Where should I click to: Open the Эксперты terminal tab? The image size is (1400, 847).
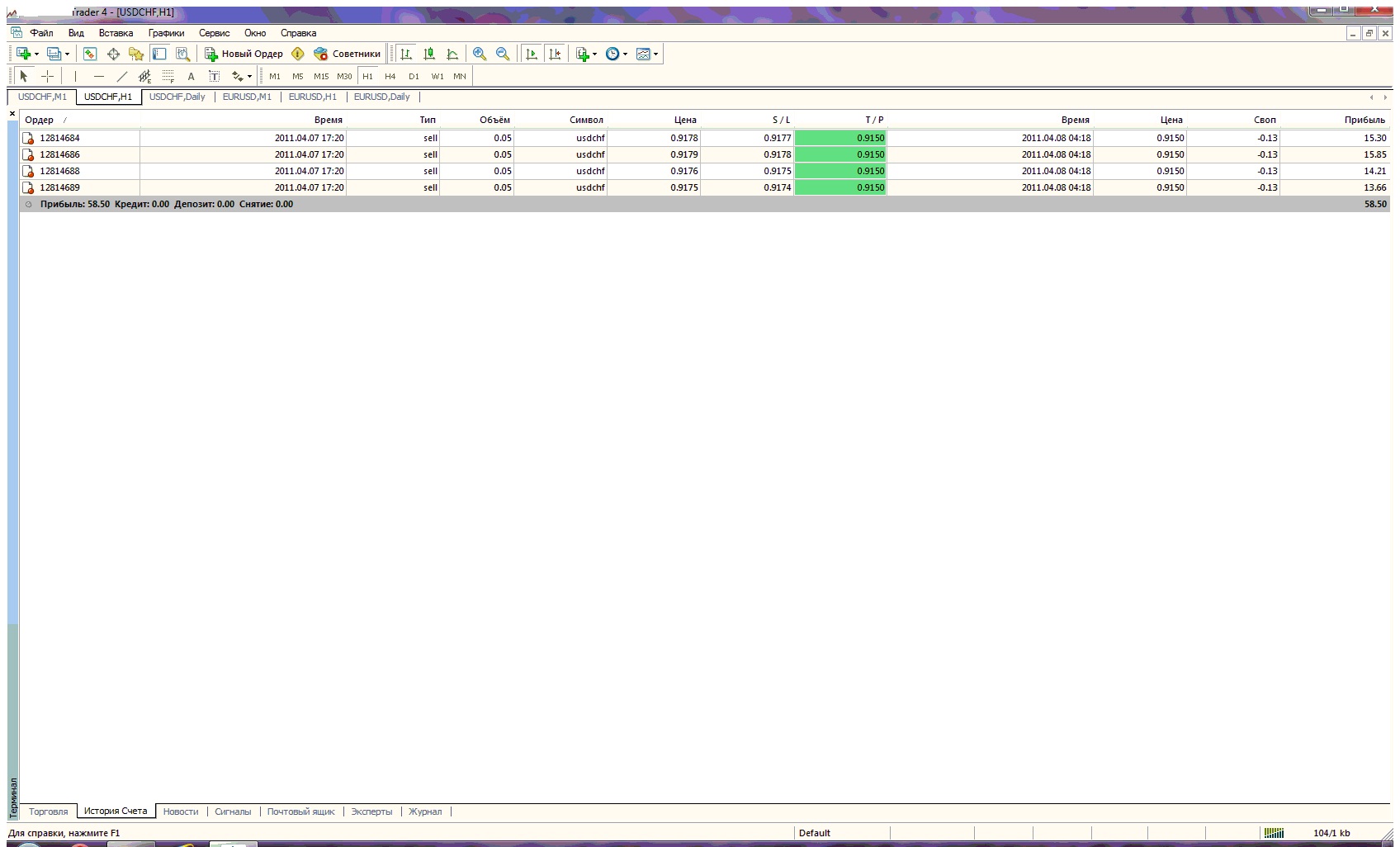(371, 812)
